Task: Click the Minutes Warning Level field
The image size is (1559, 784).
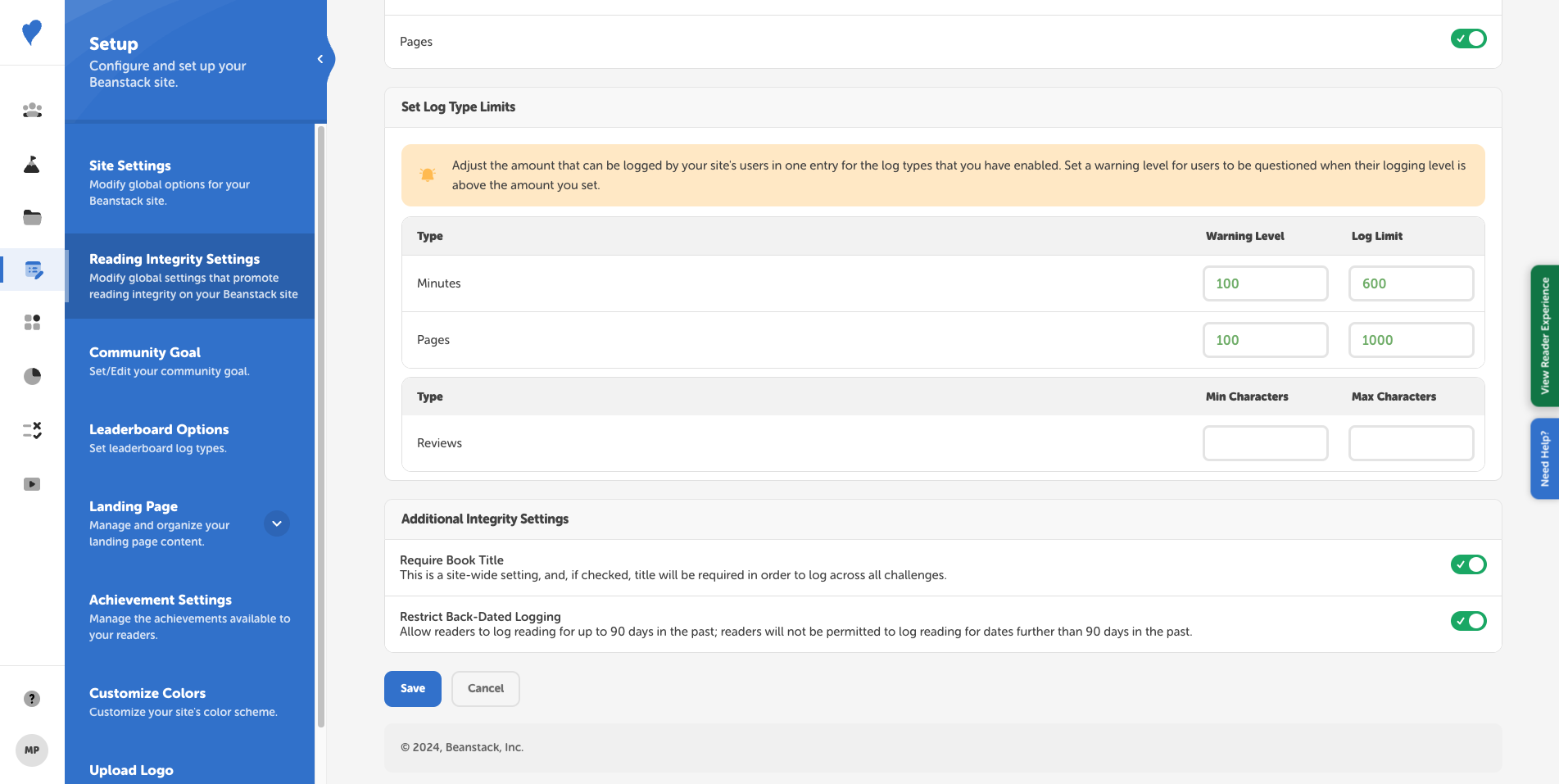Action: coord(1265,283)
